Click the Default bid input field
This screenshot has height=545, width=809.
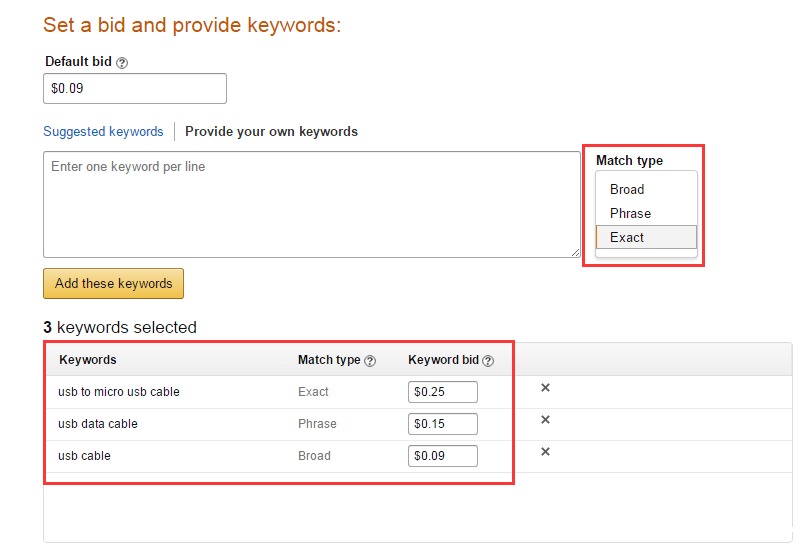click(x=135, y=88)
